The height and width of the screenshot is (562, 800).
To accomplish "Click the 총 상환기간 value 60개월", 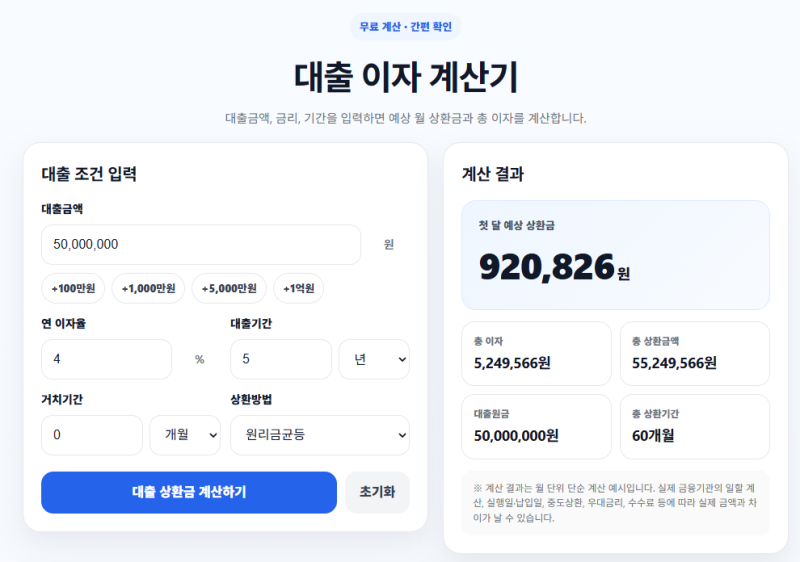I will click(653, 436).
